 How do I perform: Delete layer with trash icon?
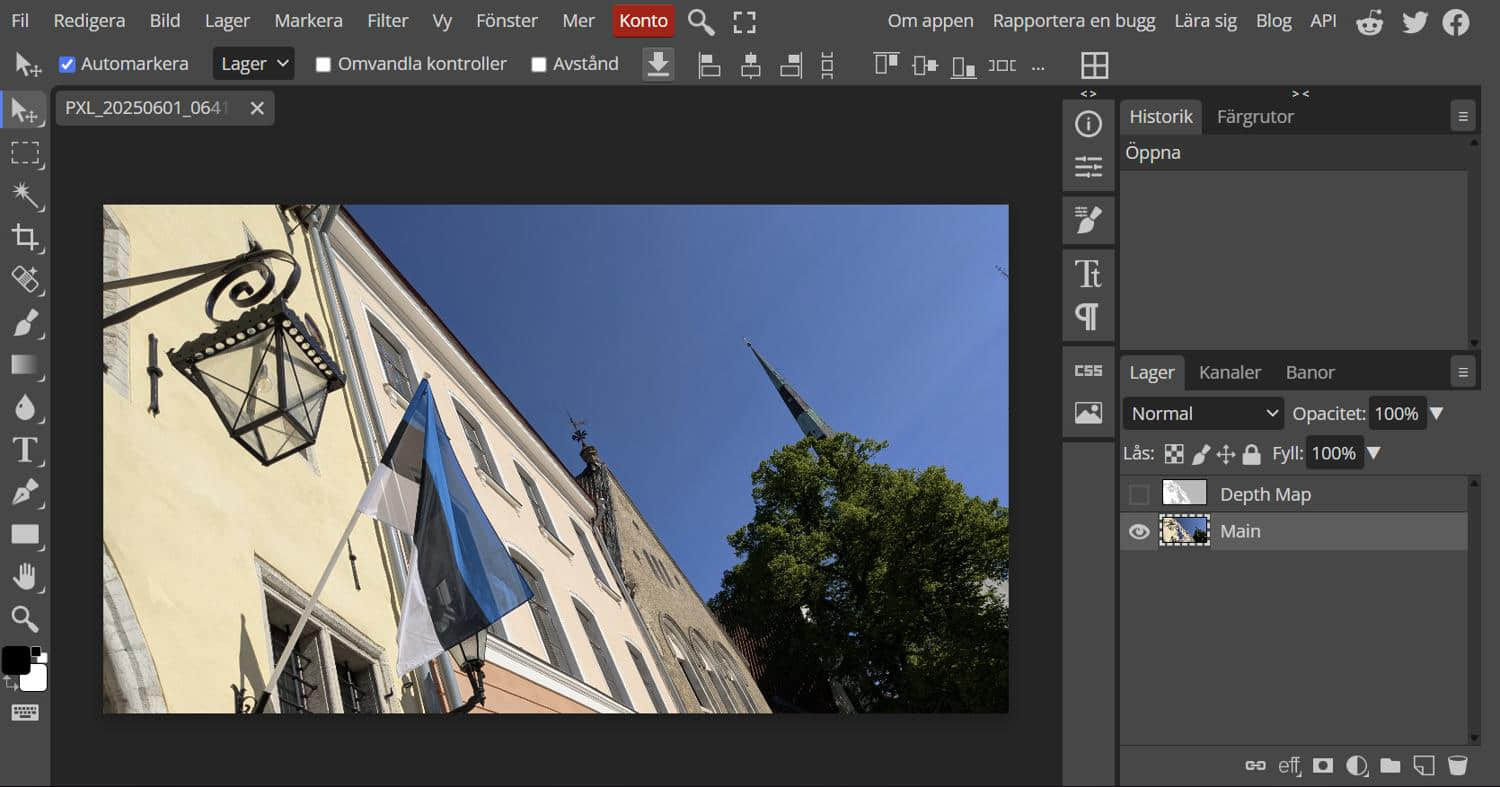pyautogui.click(x=1457, y=765)
